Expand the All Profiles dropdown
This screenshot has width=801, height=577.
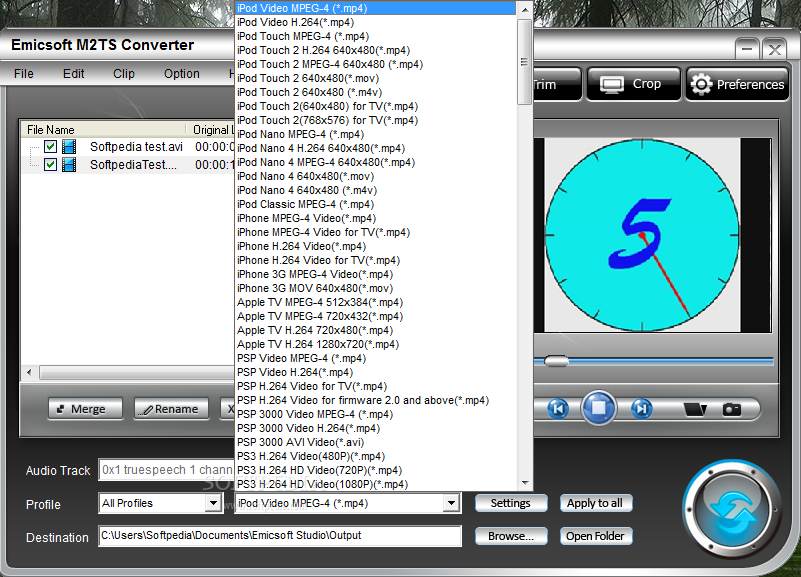(x=214, y=503)
